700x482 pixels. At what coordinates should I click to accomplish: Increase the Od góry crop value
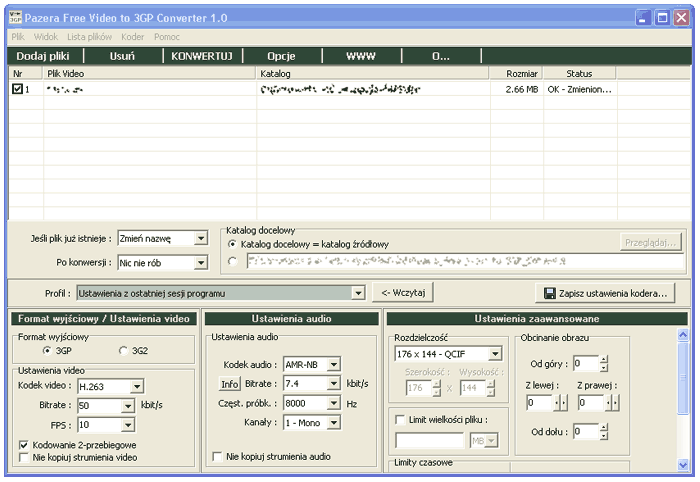[604, 359]
